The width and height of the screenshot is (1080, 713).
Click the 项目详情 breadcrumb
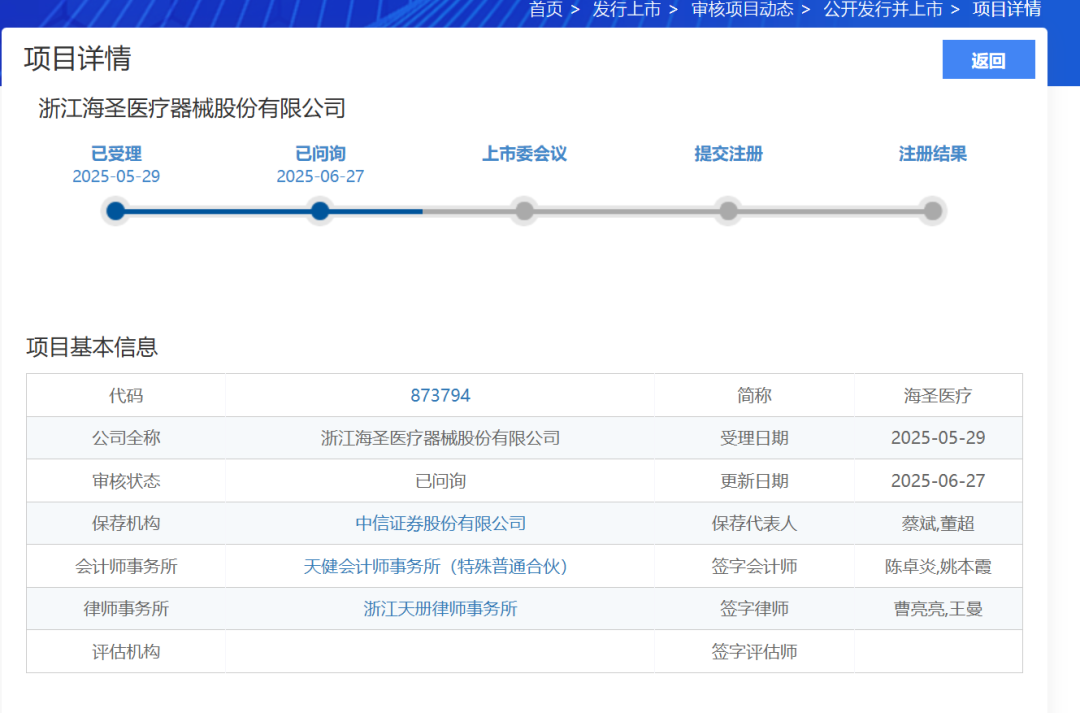tap(1006, 10)
